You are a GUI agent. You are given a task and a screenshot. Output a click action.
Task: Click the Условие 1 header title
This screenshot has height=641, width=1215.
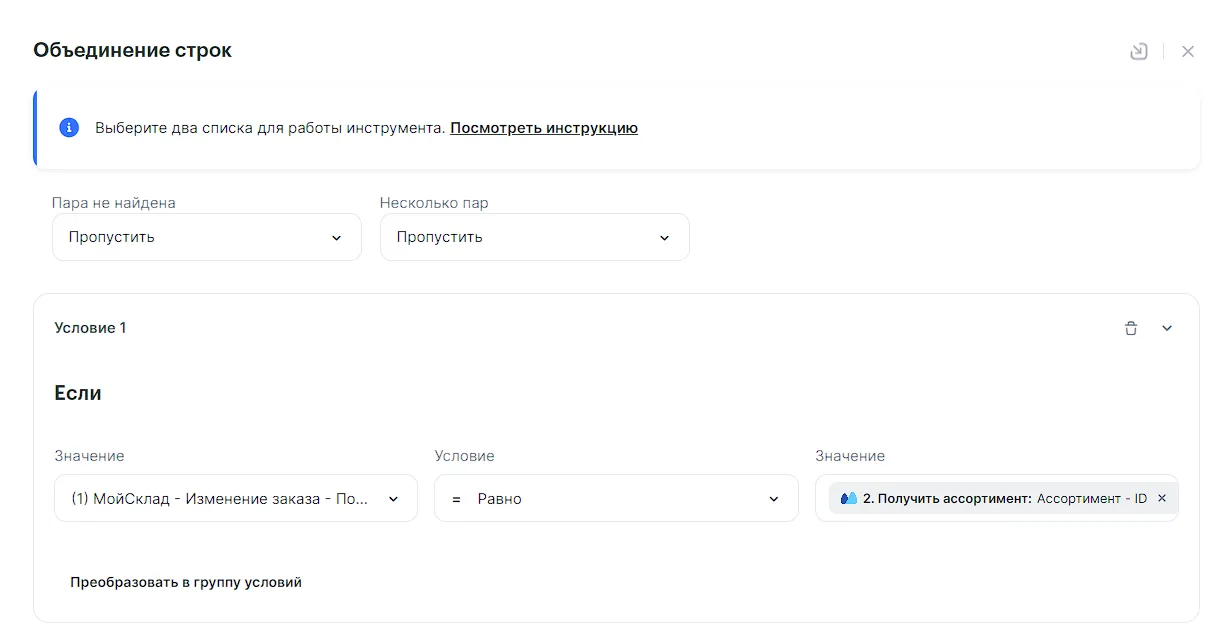[x=90, y=328]
